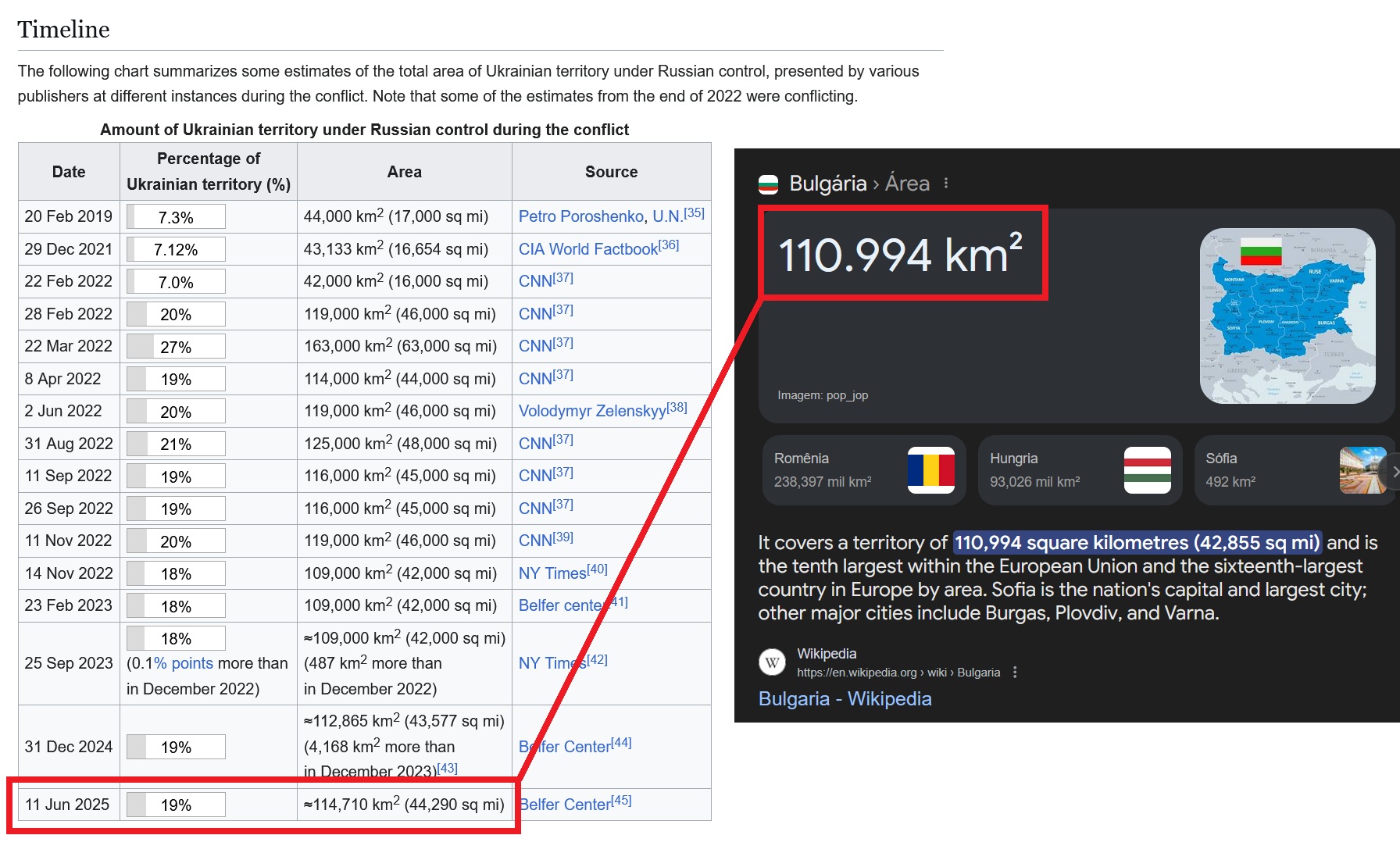Click the highlighted '110,994 square kilometres (42,855 sq mi)' text
The height and width of the screenshot is (853, 1400).
[1137, 542]
